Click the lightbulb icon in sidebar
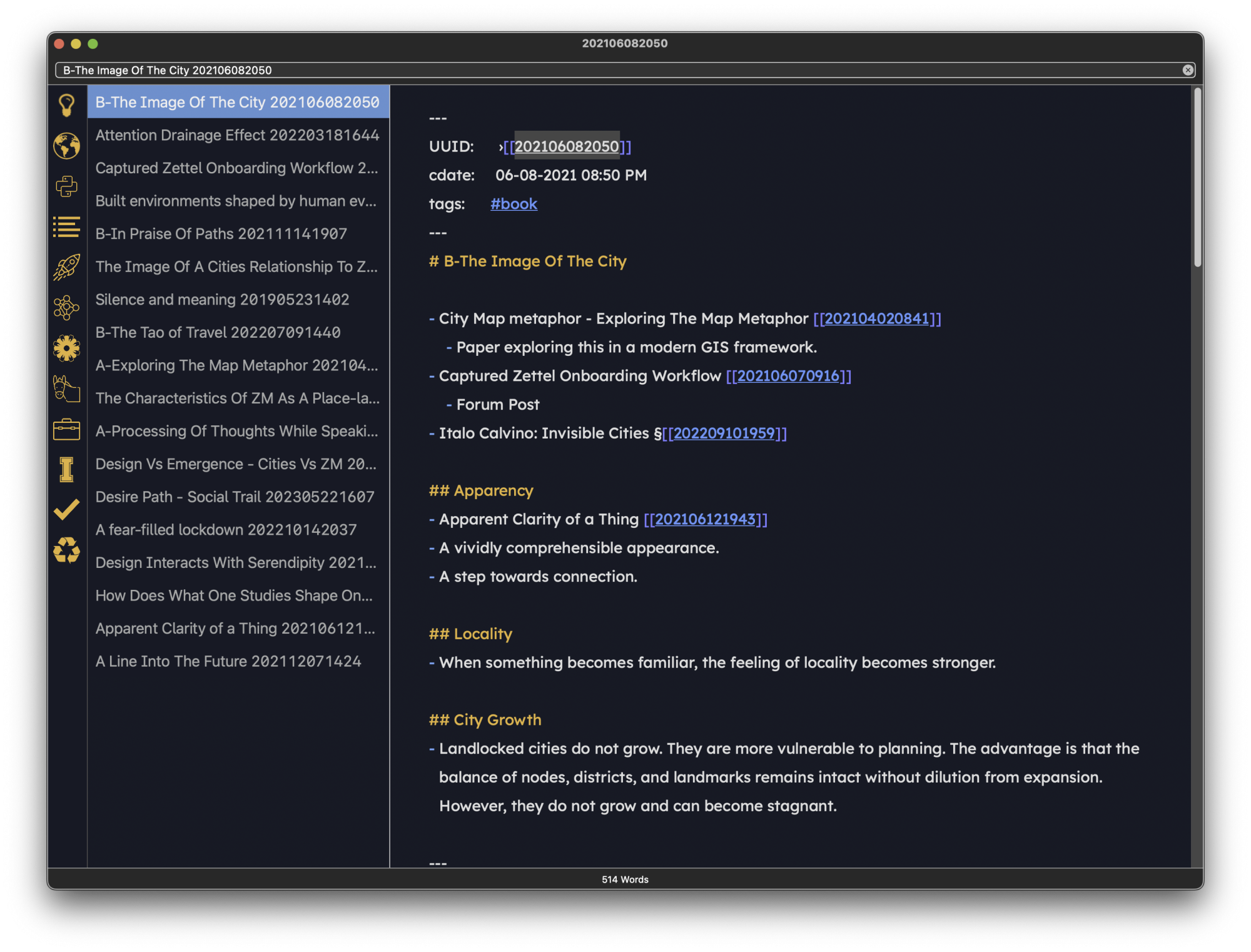 coord(66,105)
